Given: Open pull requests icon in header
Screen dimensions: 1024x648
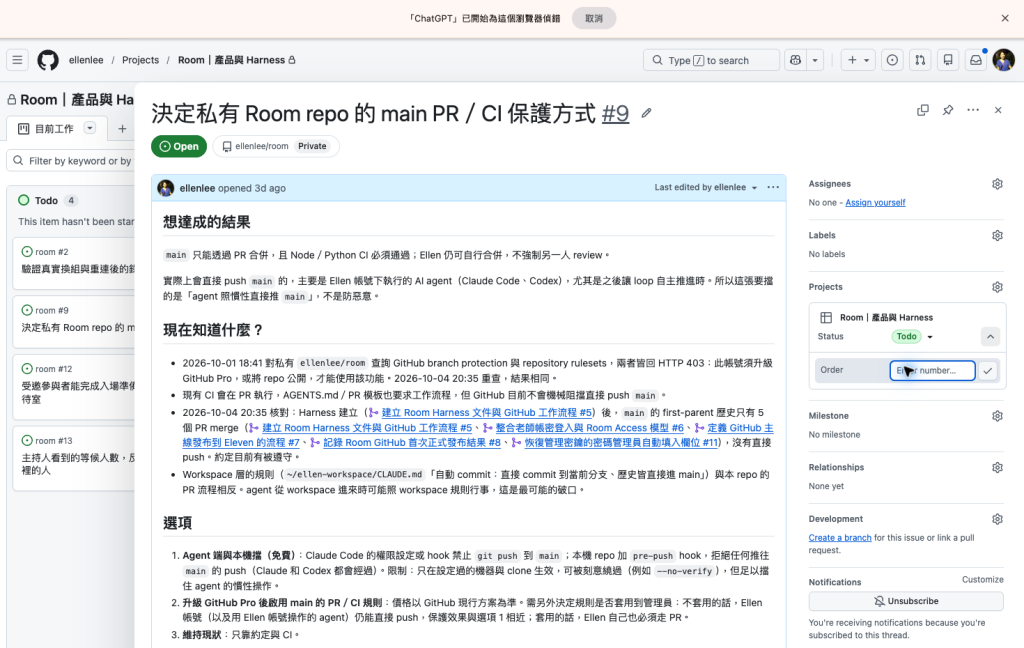Looking at the screenshot, I should click(920, 60).
